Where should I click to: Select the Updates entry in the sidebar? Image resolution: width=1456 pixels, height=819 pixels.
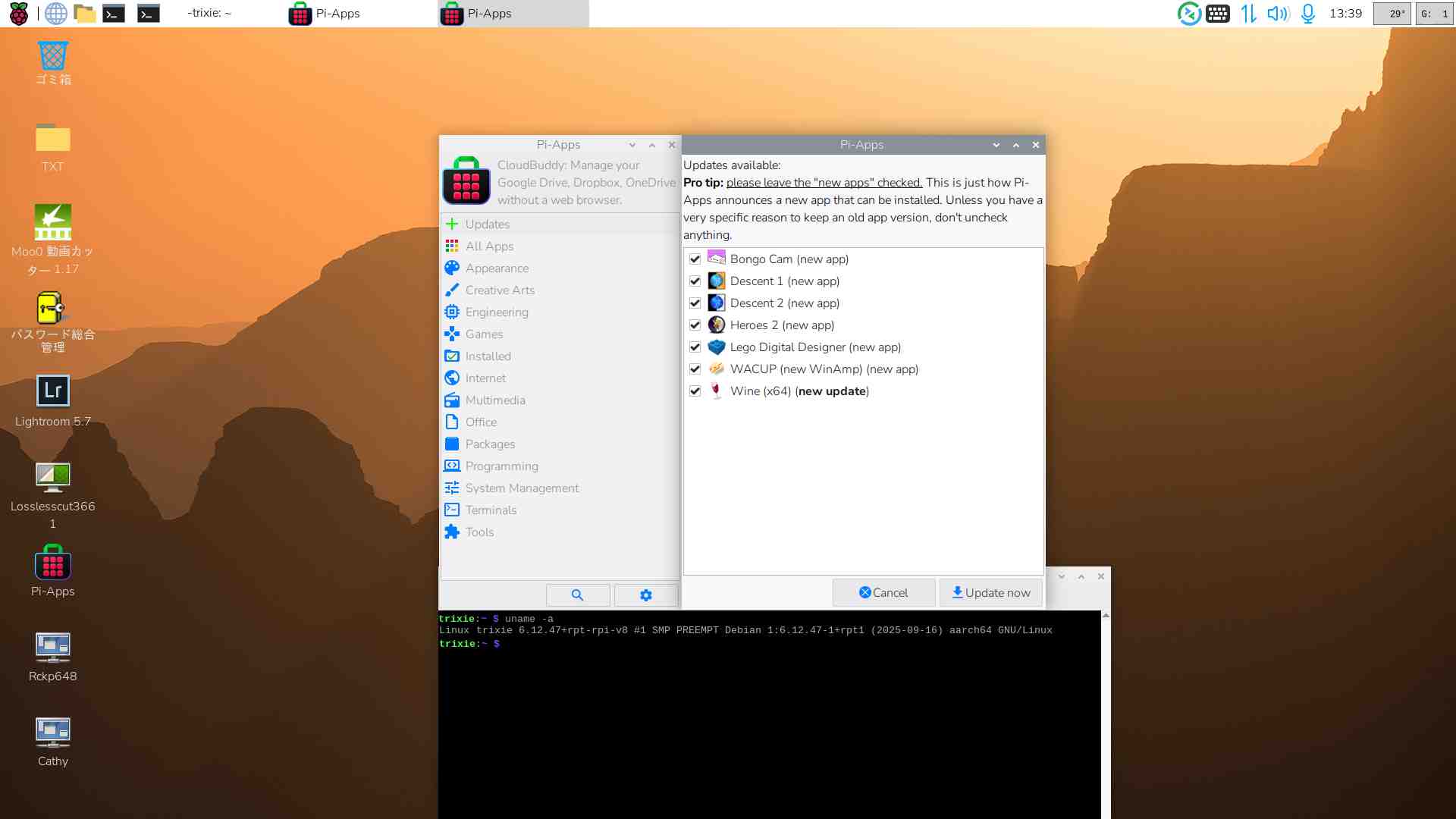(x=488, y=224)
